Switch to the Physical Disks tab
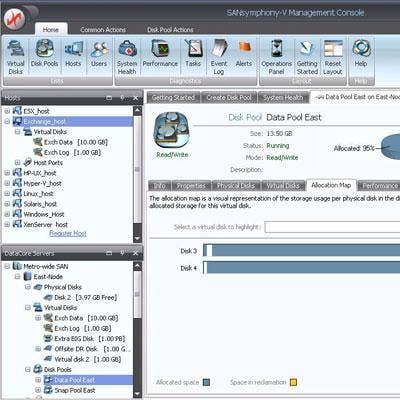Image resolution: width=400 pixels, height=400 pixels. tap(236, 186)
